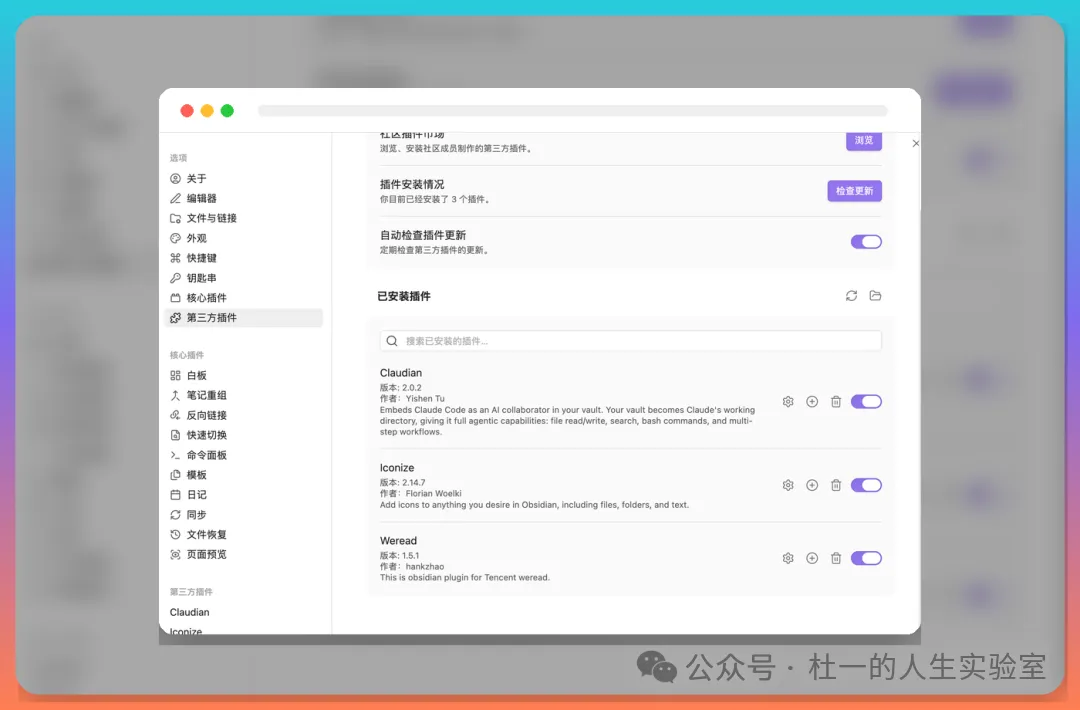This screenshot has height=710, width=1080.
Task: Click red macOS close window button
Action: pyautogui.click(x=187, y=111)
